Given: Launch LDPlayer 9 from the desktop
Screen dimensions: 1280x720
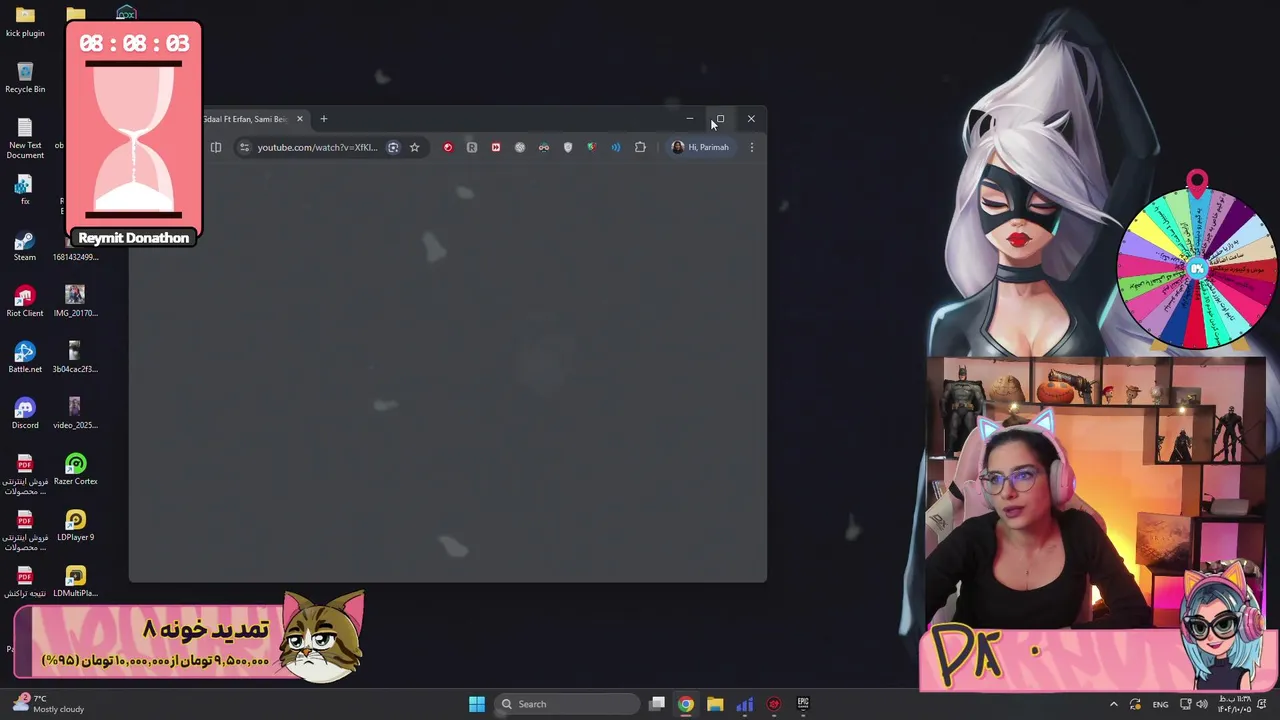Looking at the screenshot, I should tap(75, 525).
